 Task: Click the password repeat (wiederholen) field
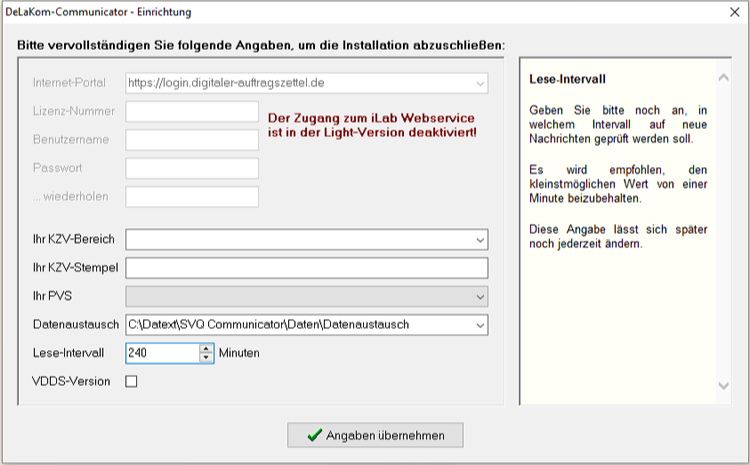pos(192,197)
